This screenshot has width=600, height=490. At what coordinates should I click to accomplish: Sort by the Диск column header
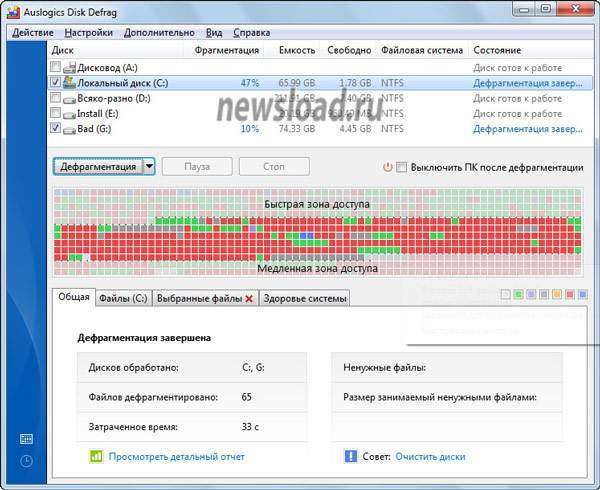[63, 50]
